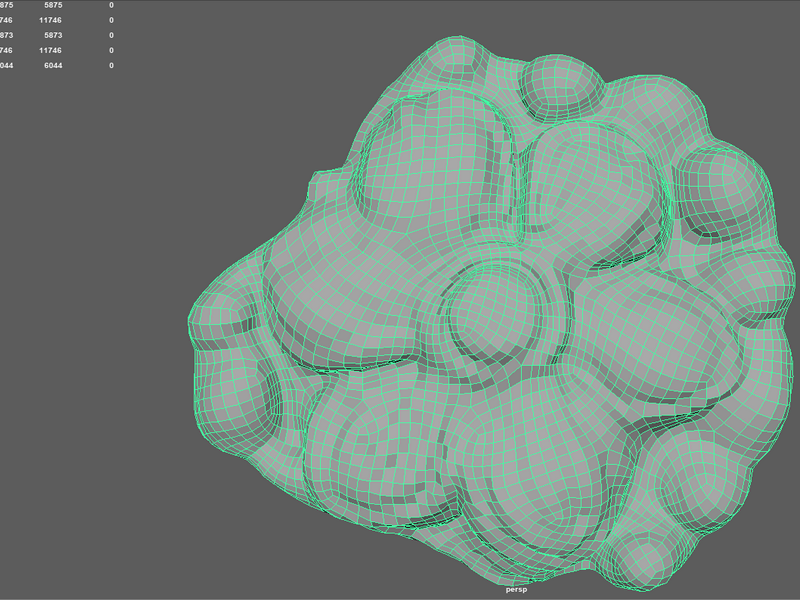
Task: Select the green wireframe blob mesh
Action: click(490, 316)
